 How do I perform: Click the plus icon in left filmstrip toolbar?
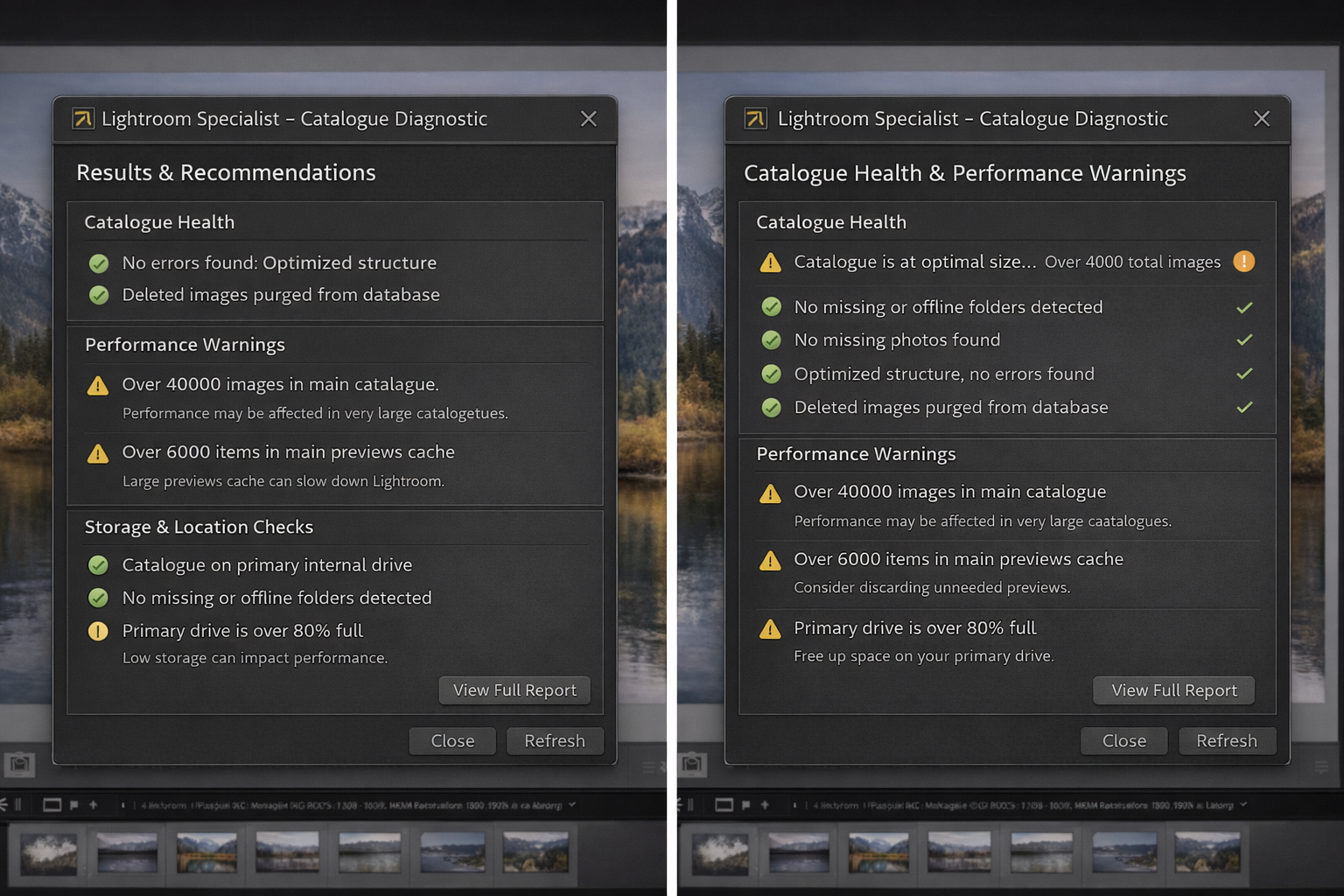(93, 805)
